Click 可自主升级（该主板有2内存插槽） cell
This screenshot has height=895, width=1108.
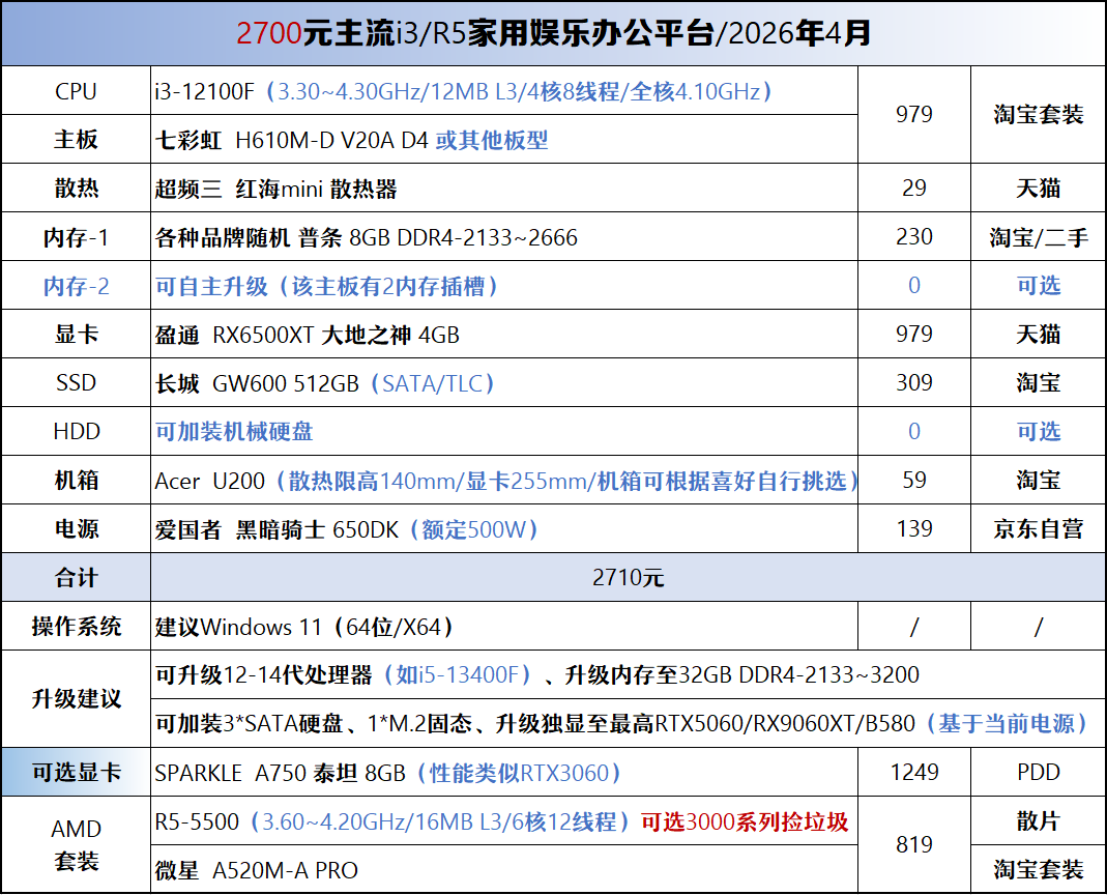(x=504, y=285)
